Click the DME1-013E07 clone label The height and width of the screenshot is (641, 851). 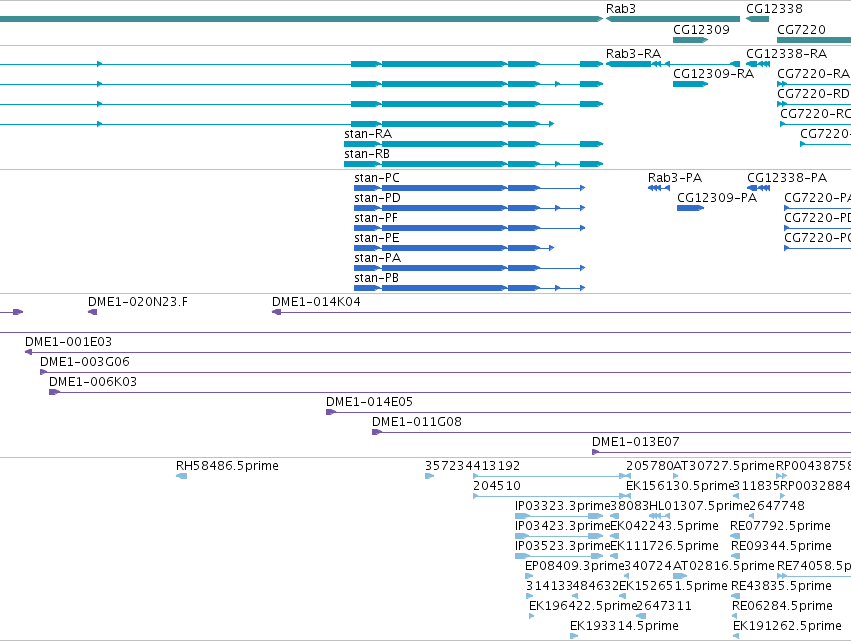(636, 443)
